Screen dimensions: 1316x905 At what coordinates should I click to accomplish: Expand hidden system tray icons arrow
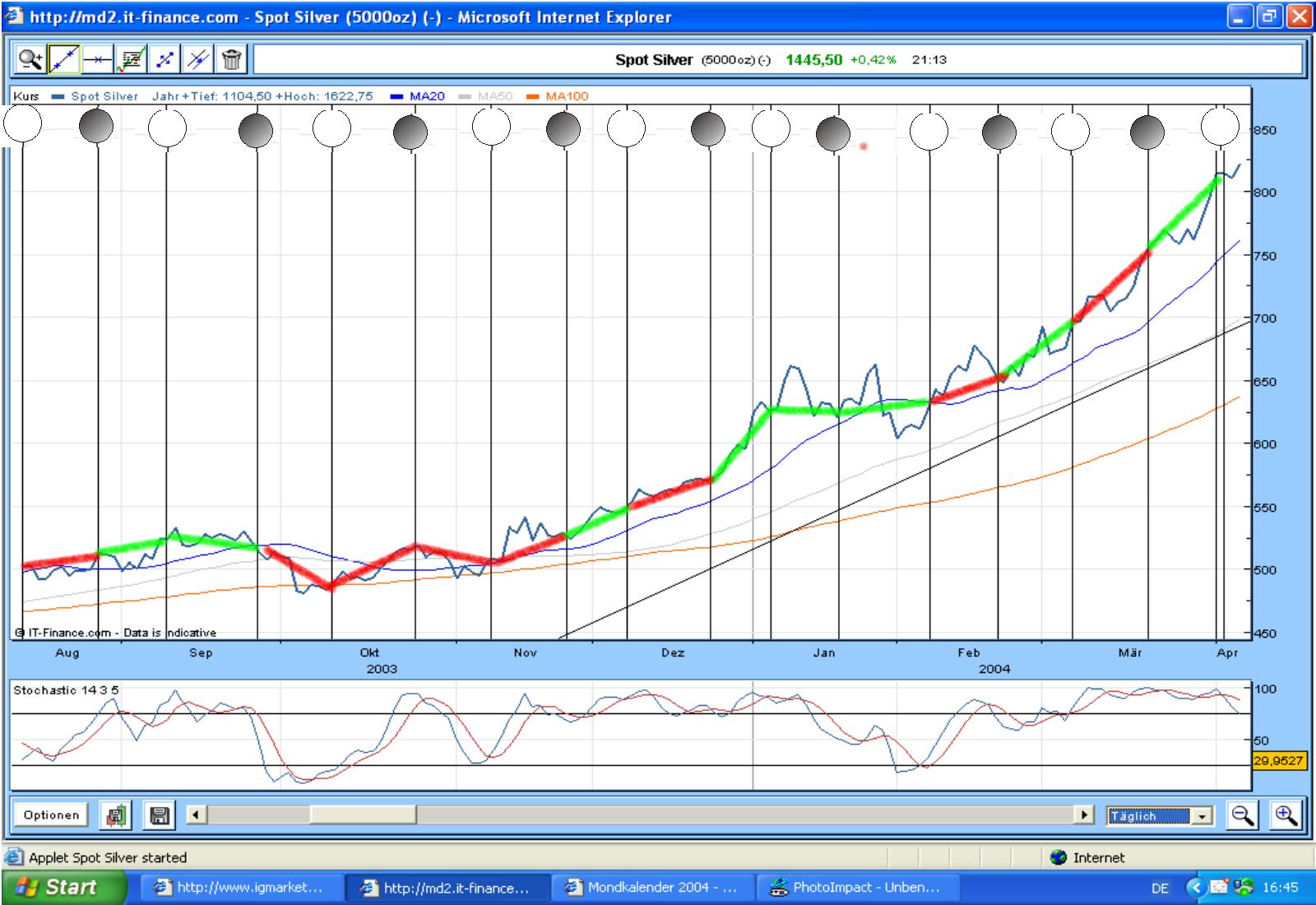pyautogui.click(x=1196, y=888)
